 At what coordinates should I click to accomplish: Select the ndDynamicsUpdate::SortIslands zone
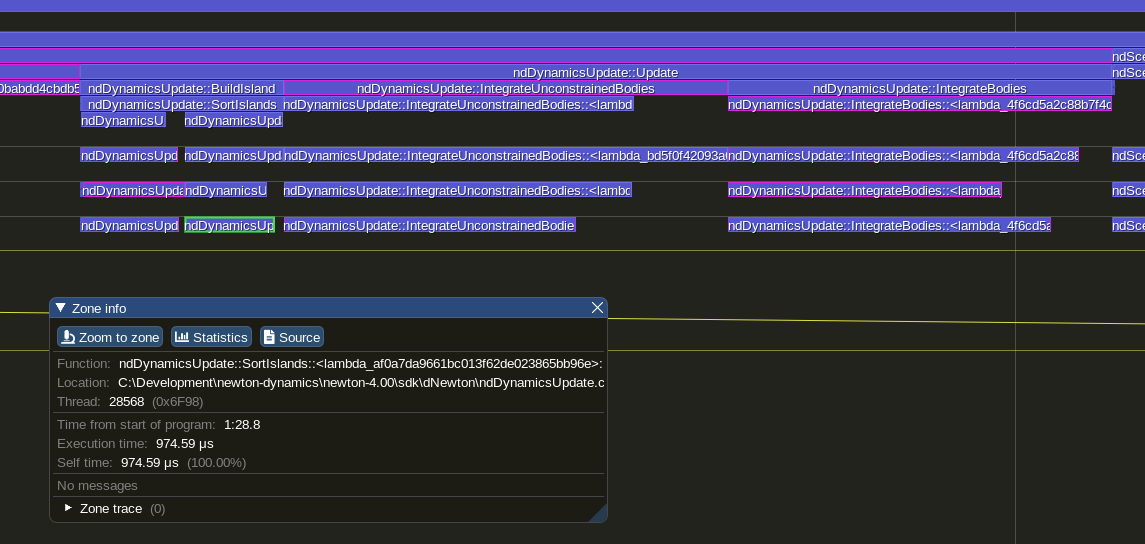181,104
